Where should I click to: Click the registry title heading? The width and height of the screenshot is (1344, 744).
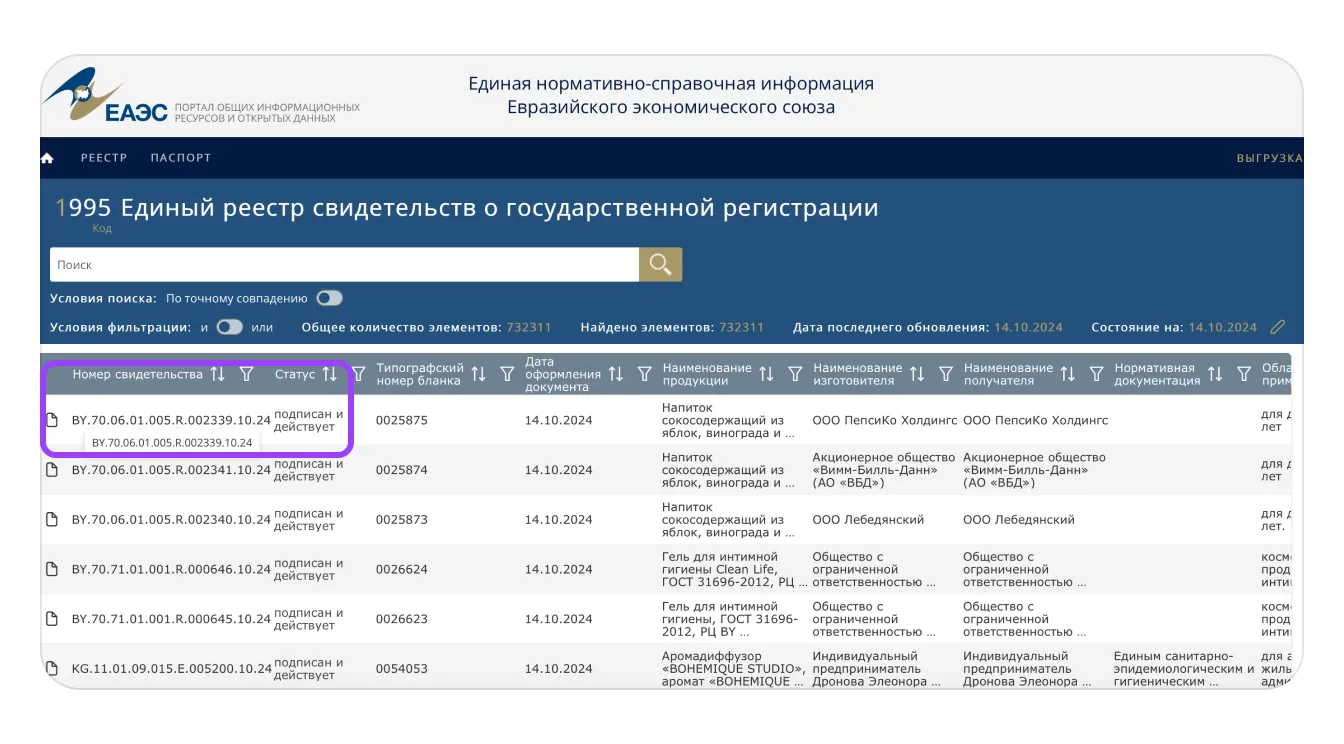click(467, 208)
